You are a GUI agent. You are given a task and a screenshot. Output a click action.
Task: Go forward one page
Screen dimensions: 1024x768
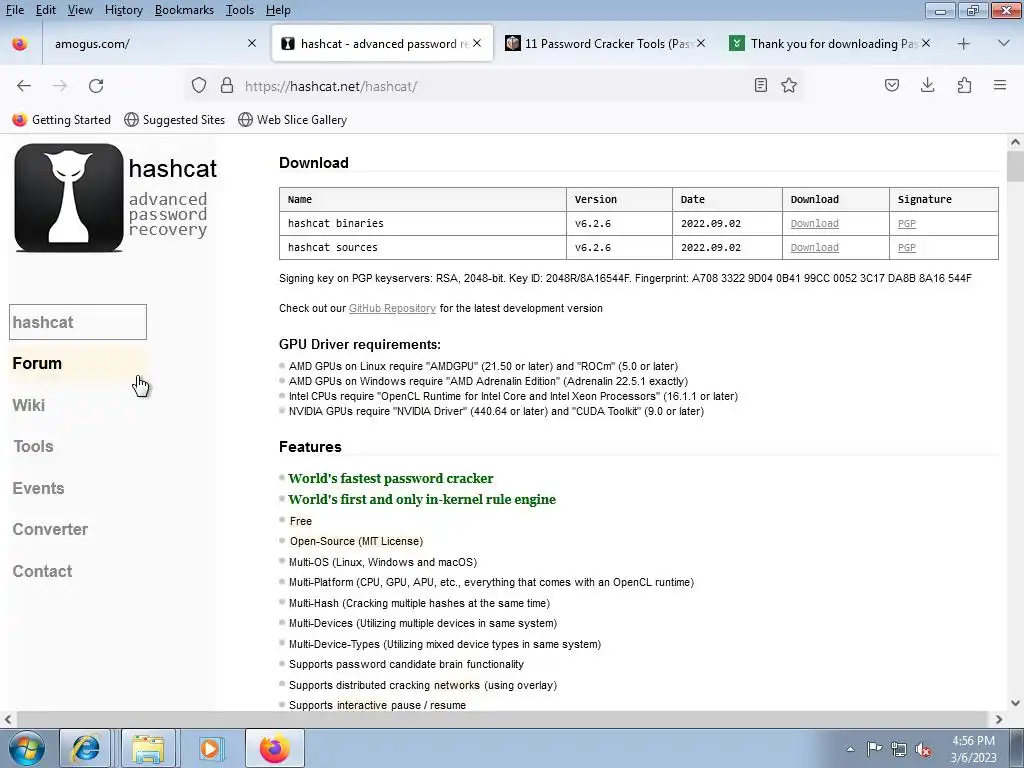point(60,86)
